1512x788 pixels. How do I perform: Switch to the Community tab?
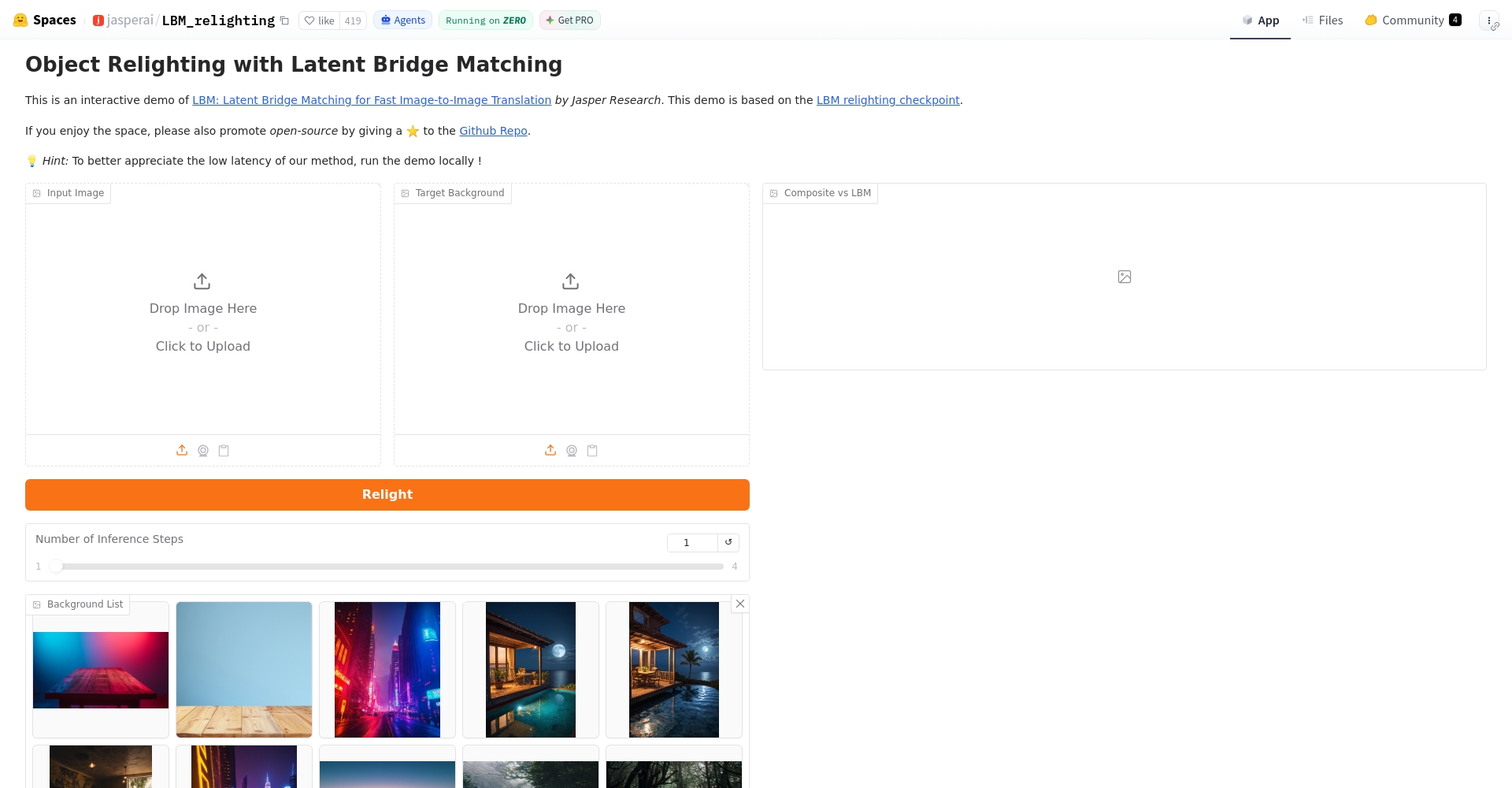point(1413,20)
